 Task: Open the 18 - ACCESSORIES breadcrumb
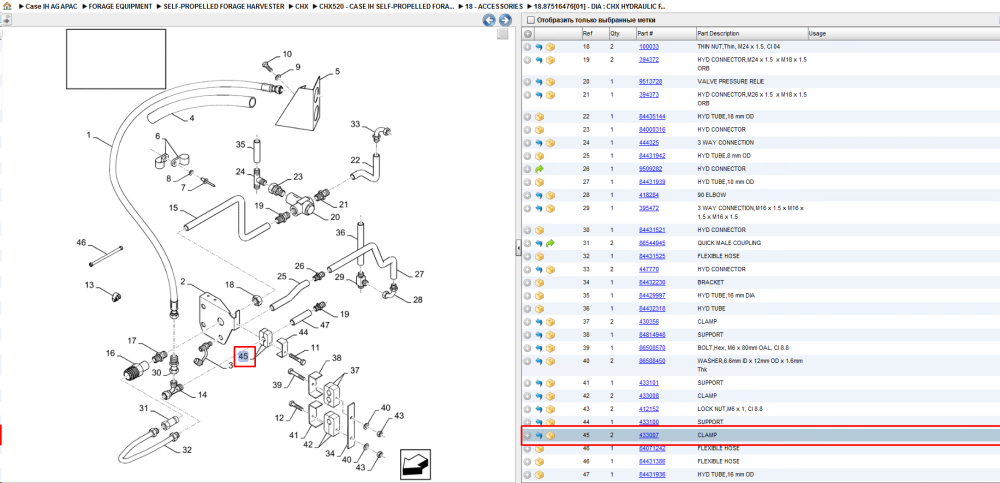(x=494, y=6)
